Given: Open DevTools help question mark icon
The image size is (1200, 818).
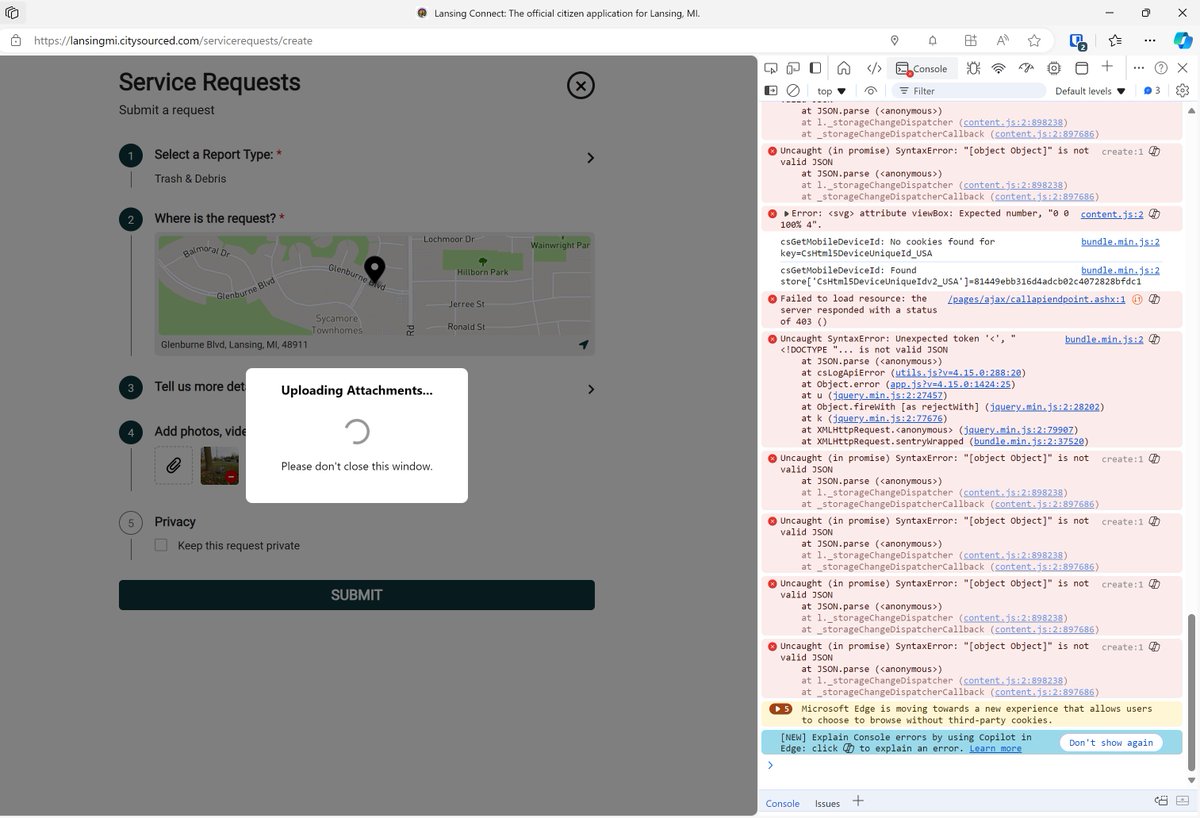Looking at the screenshot, I should coord(1161,68).
